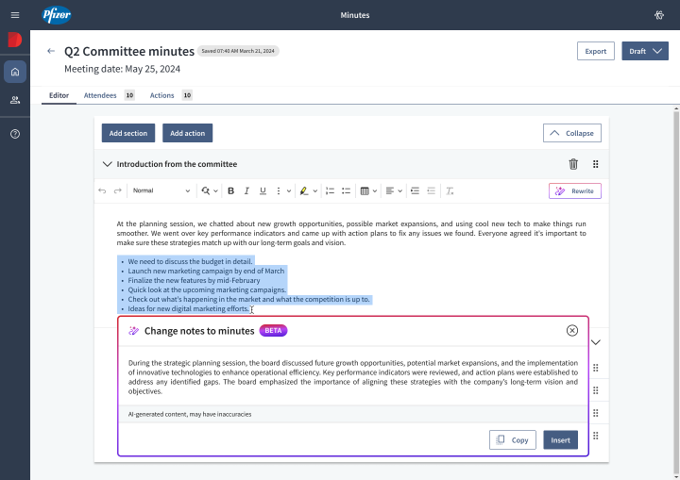680x480 pixels.
Task: Redo the last edit
Action: (x=118, y=191)
